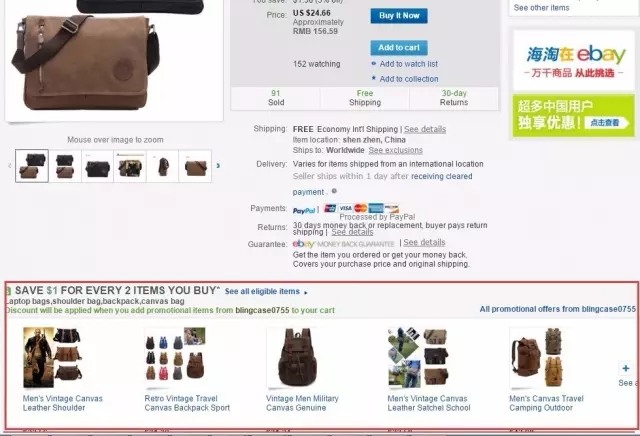This screenshot has width=640, height=436.
Task: Show next thumbnails with right arrow
Action: (x=218, y=165)
